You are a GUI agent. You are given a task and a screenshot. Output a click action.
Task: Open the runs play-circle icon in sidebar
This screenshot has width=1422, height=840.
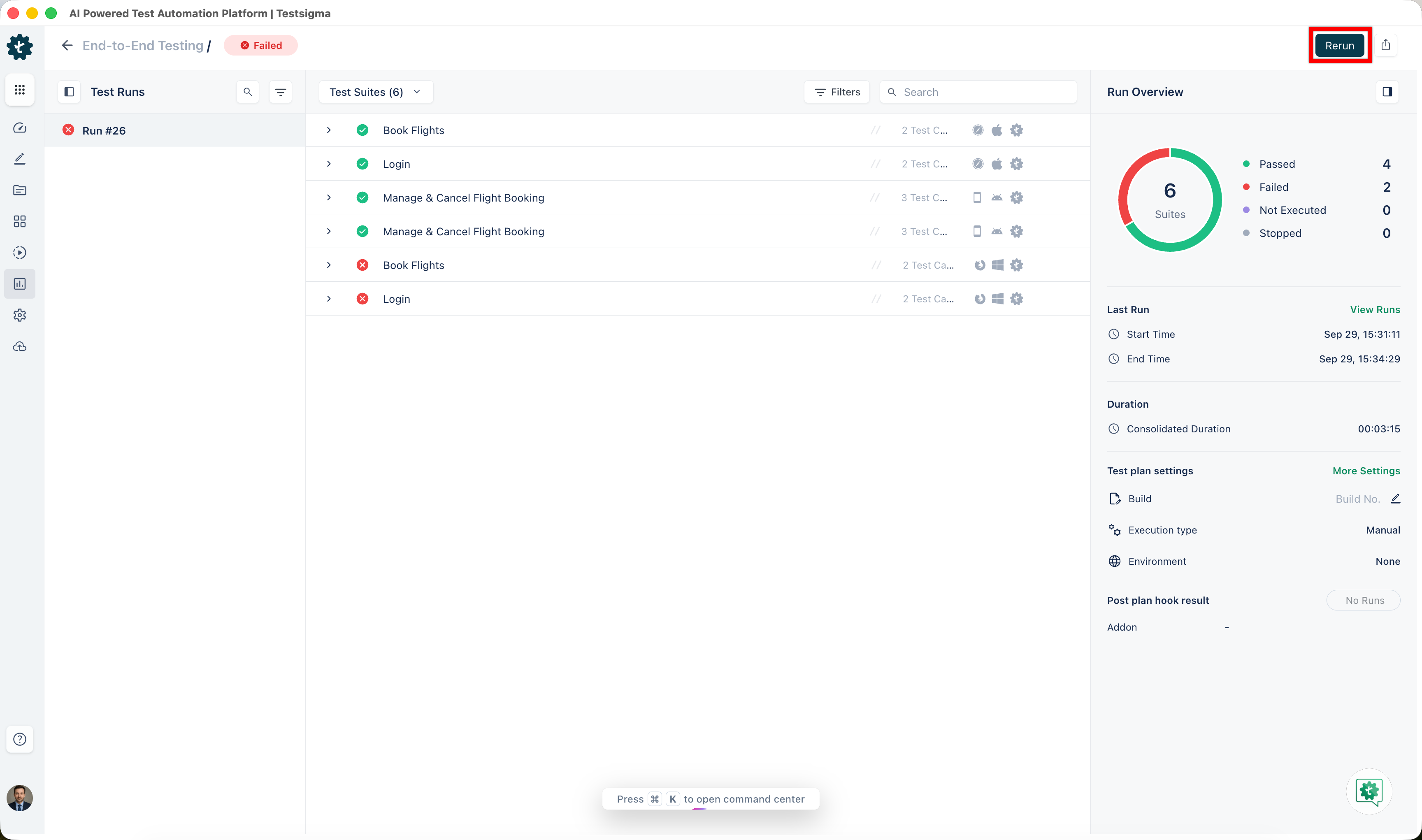pos(20,253)
